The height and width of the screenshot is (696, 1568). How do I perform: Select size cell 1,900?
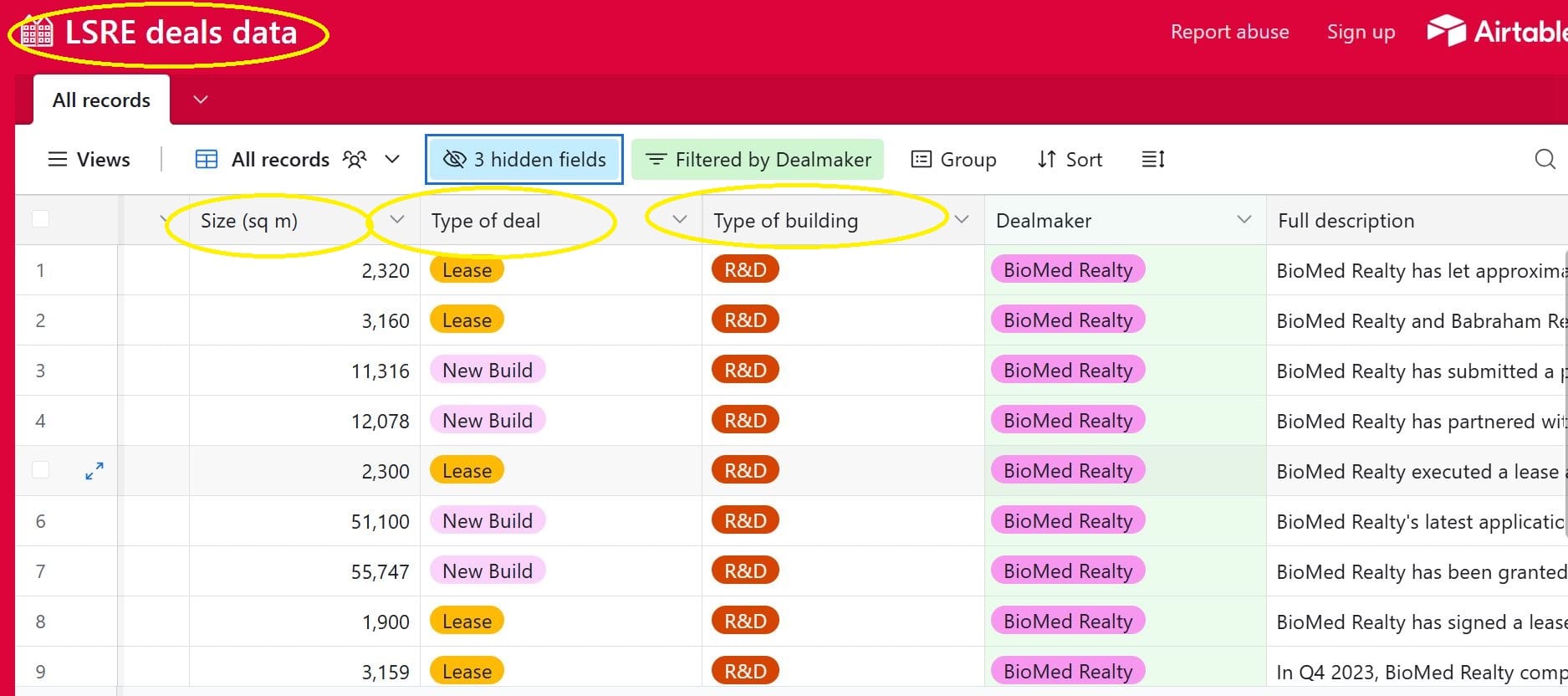coord(304,622)
